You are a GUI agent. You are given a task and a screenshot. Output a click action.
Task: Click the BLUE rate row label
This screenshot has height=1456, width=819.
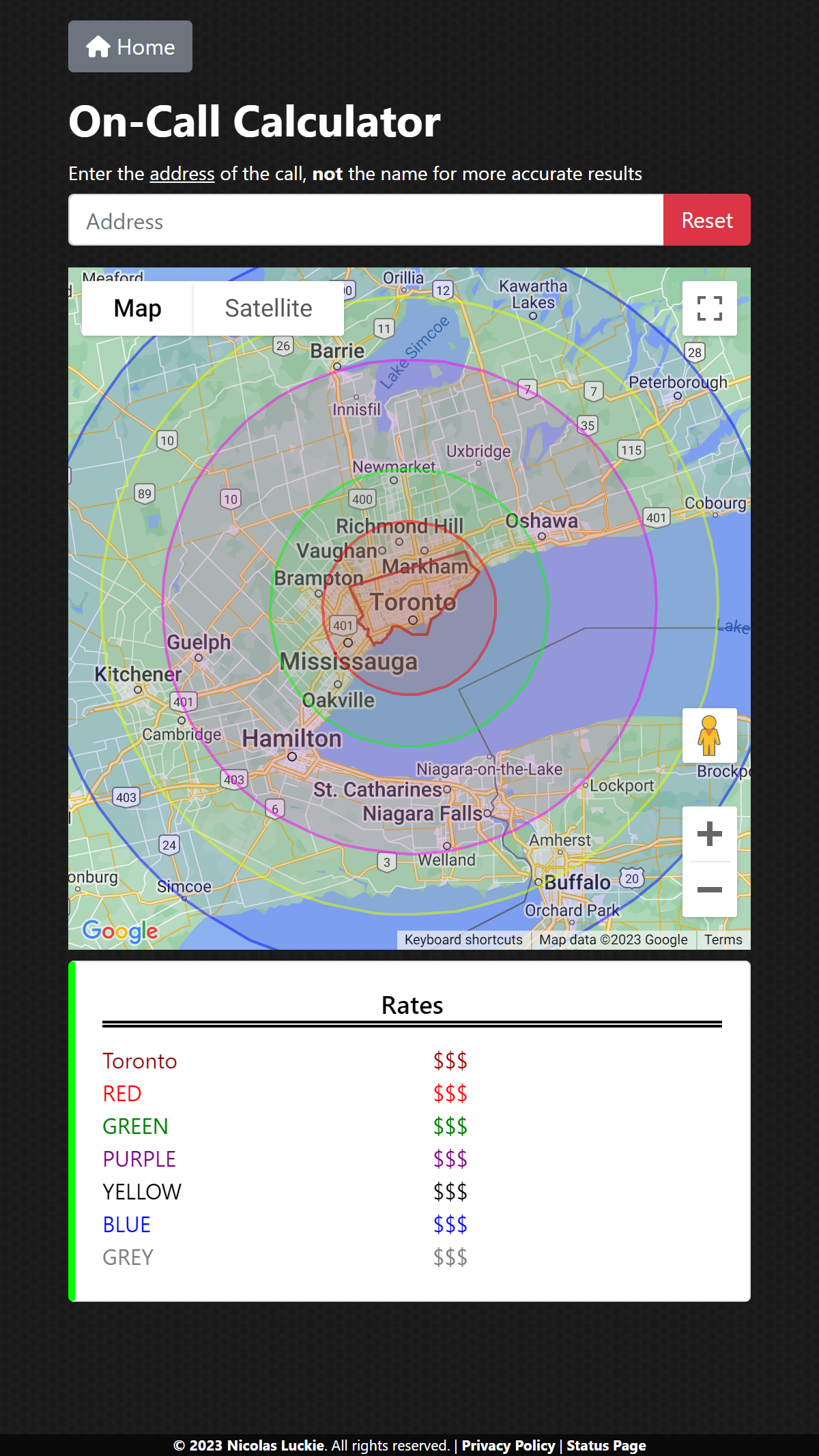(x=127, y=1225)
